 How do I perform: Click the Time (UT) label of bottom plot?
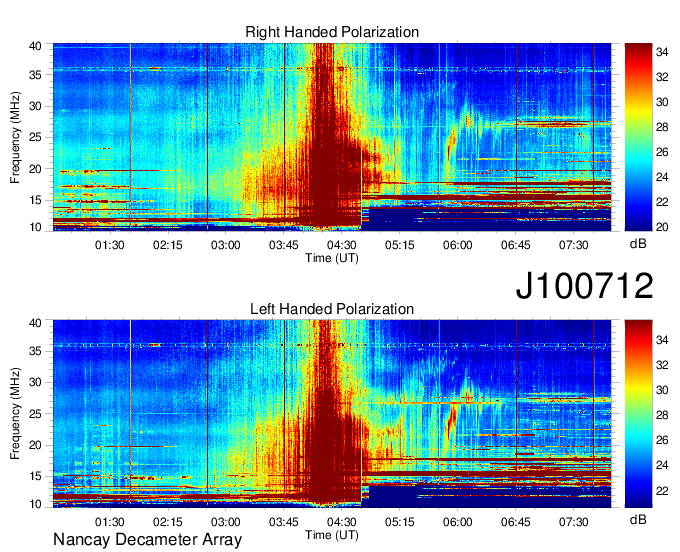[x=332, y=535]
